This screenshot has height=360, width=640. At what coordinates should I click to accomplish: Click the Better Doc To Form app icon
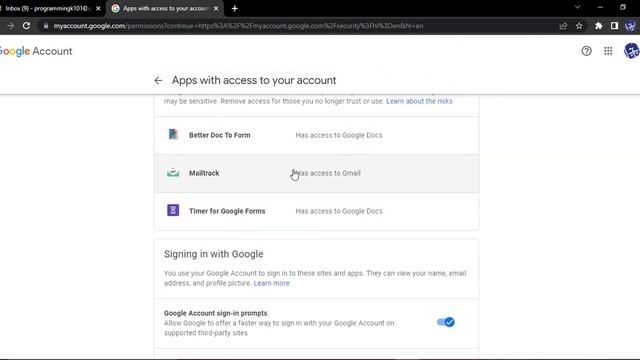(173, 134)
